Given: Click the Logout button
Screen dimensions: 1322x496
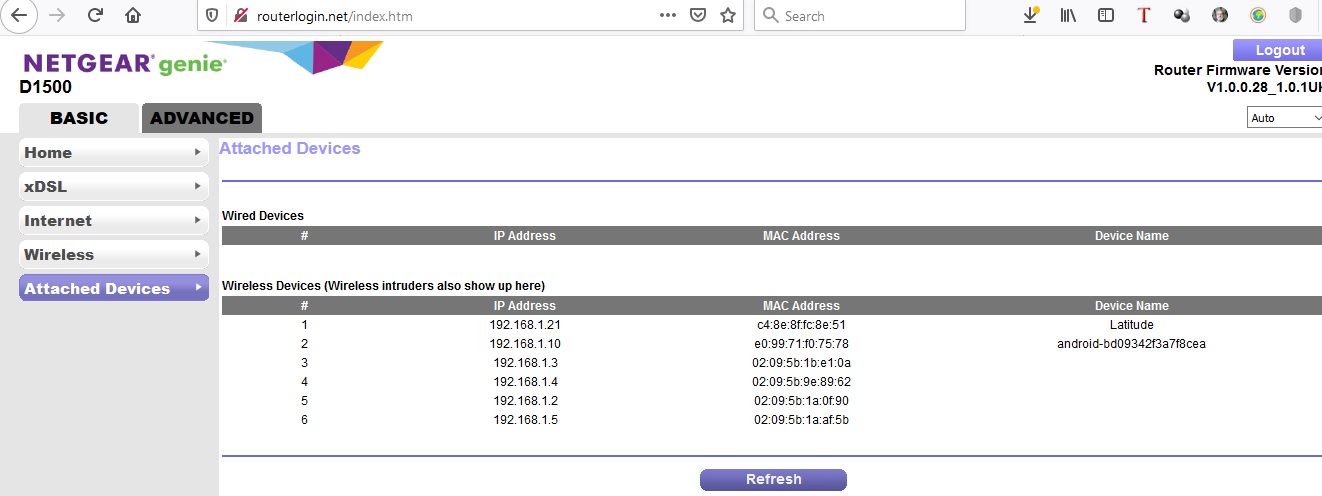Looking at the screenshot, I should [1277, 50].
